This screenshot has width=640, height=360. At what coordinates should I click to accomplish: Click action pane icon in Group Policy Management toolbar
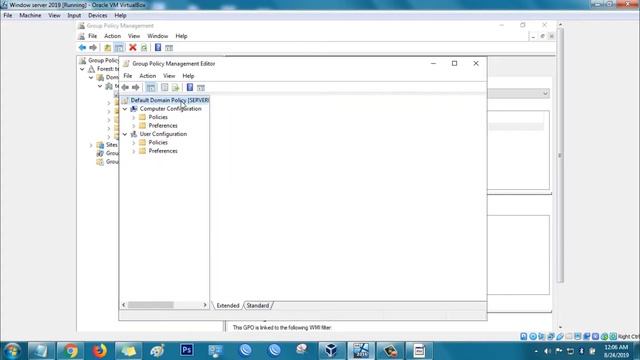click(x=169, y=48)
